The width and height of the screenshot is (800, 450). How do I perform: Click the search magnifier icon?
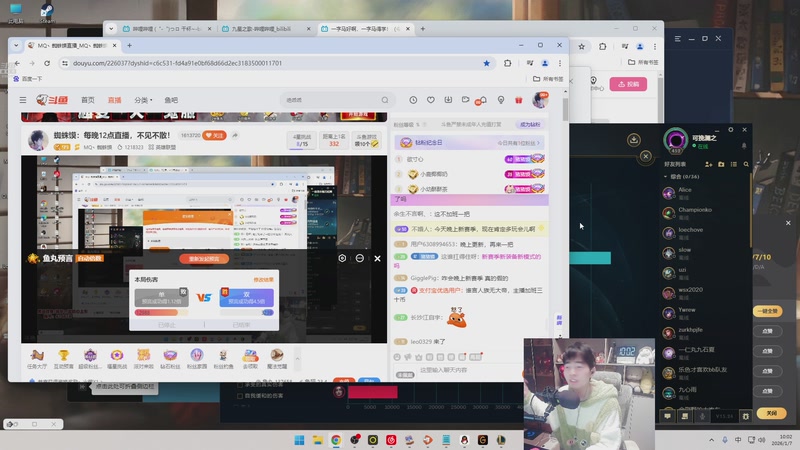tap(385, 100)
